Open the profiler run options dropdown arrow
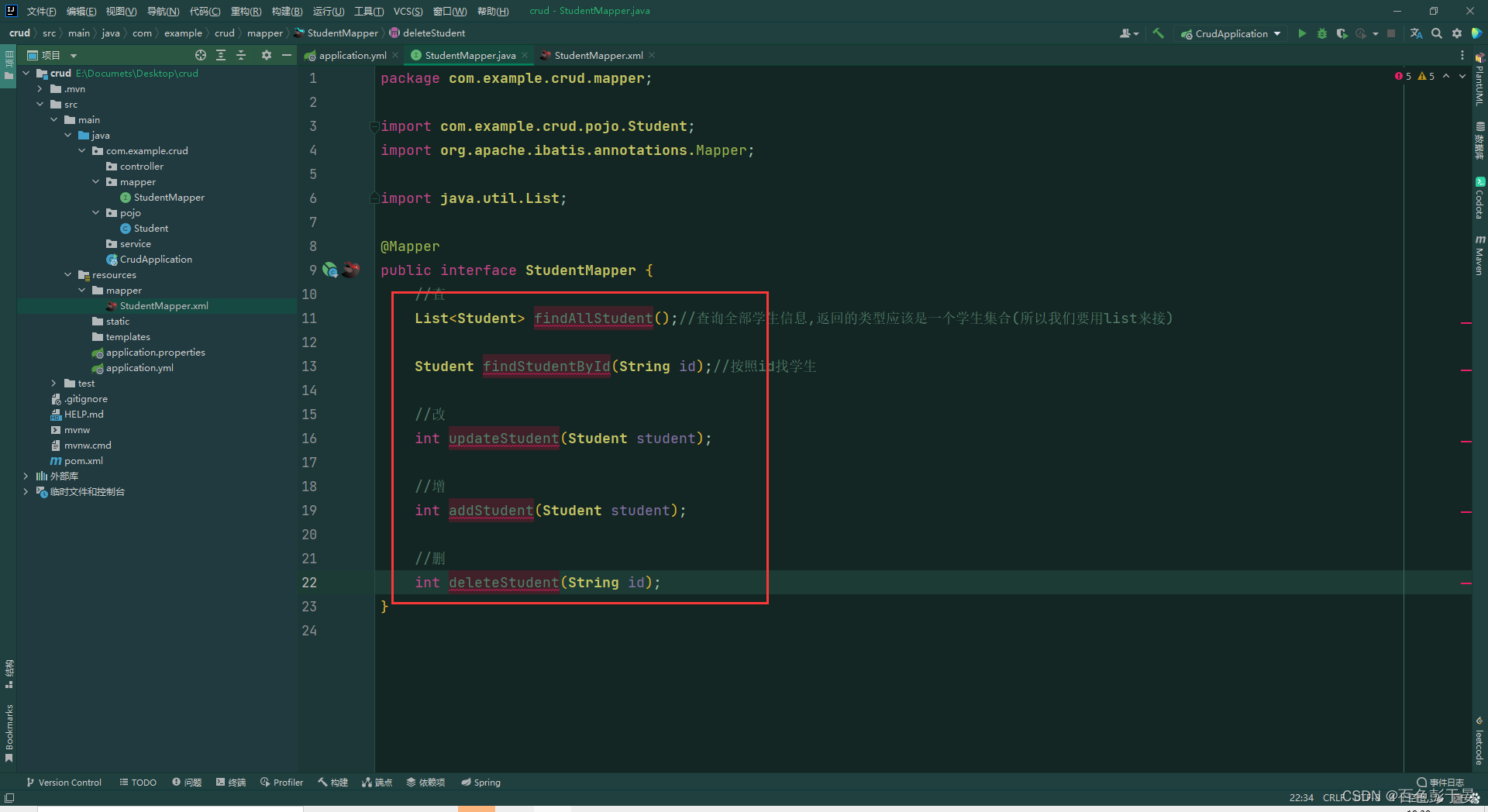Viewport: 1488px width, 812px height. [1376, 33]
